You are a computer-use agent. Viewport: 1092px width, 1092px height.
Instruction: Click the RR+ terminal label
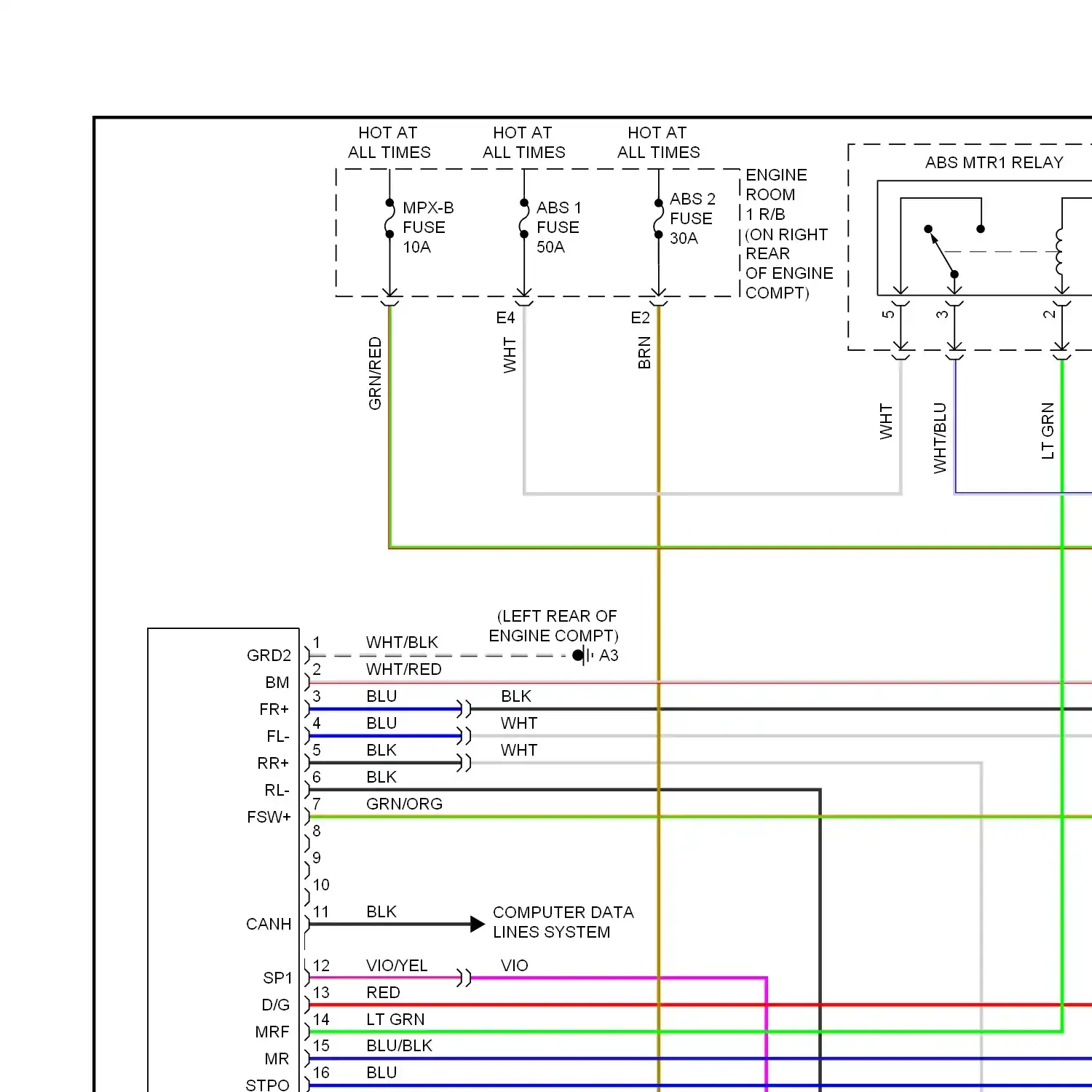273,763
